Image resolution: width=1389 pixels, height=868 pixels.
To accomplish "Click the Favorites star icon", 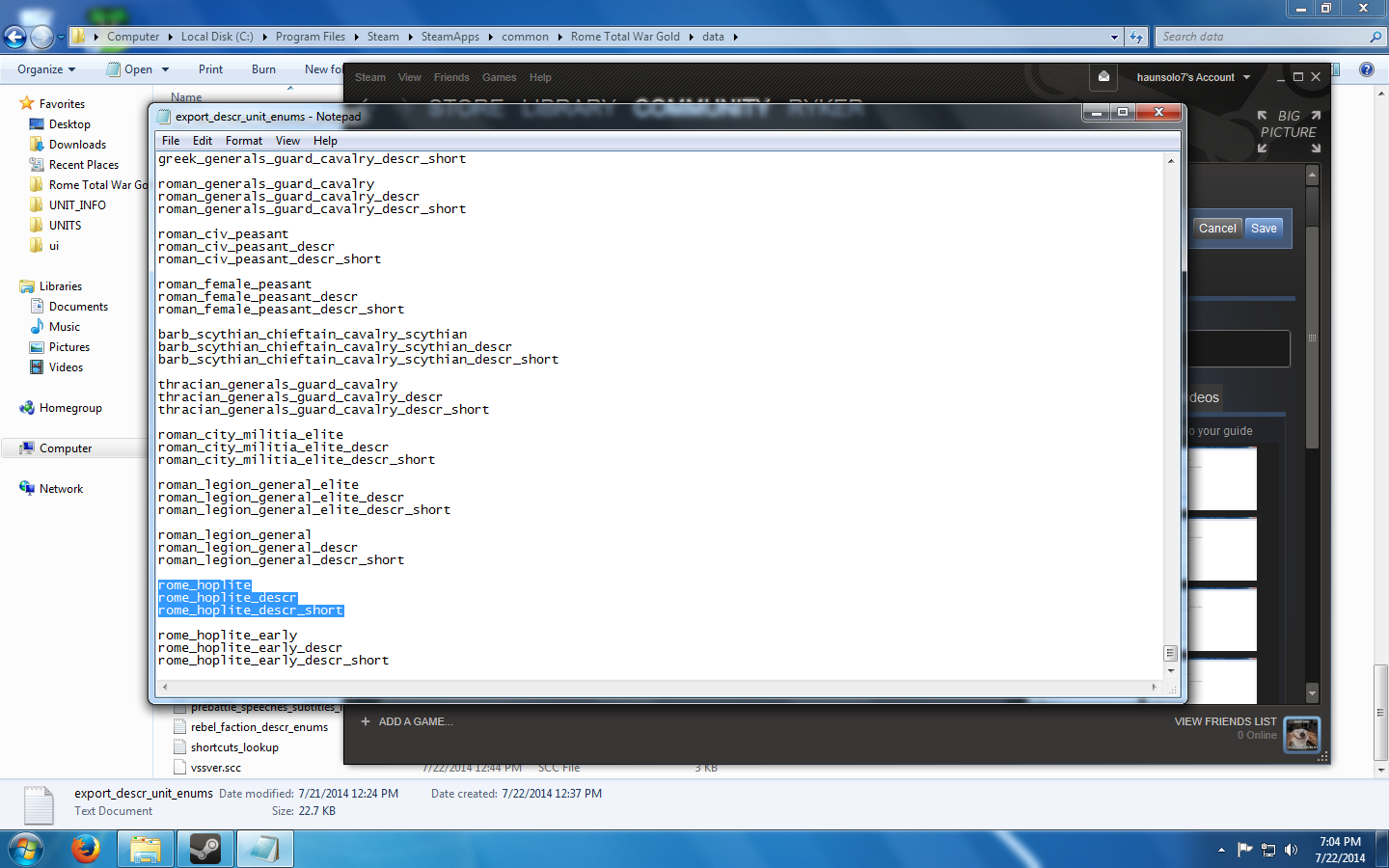I will pos(27,103).
